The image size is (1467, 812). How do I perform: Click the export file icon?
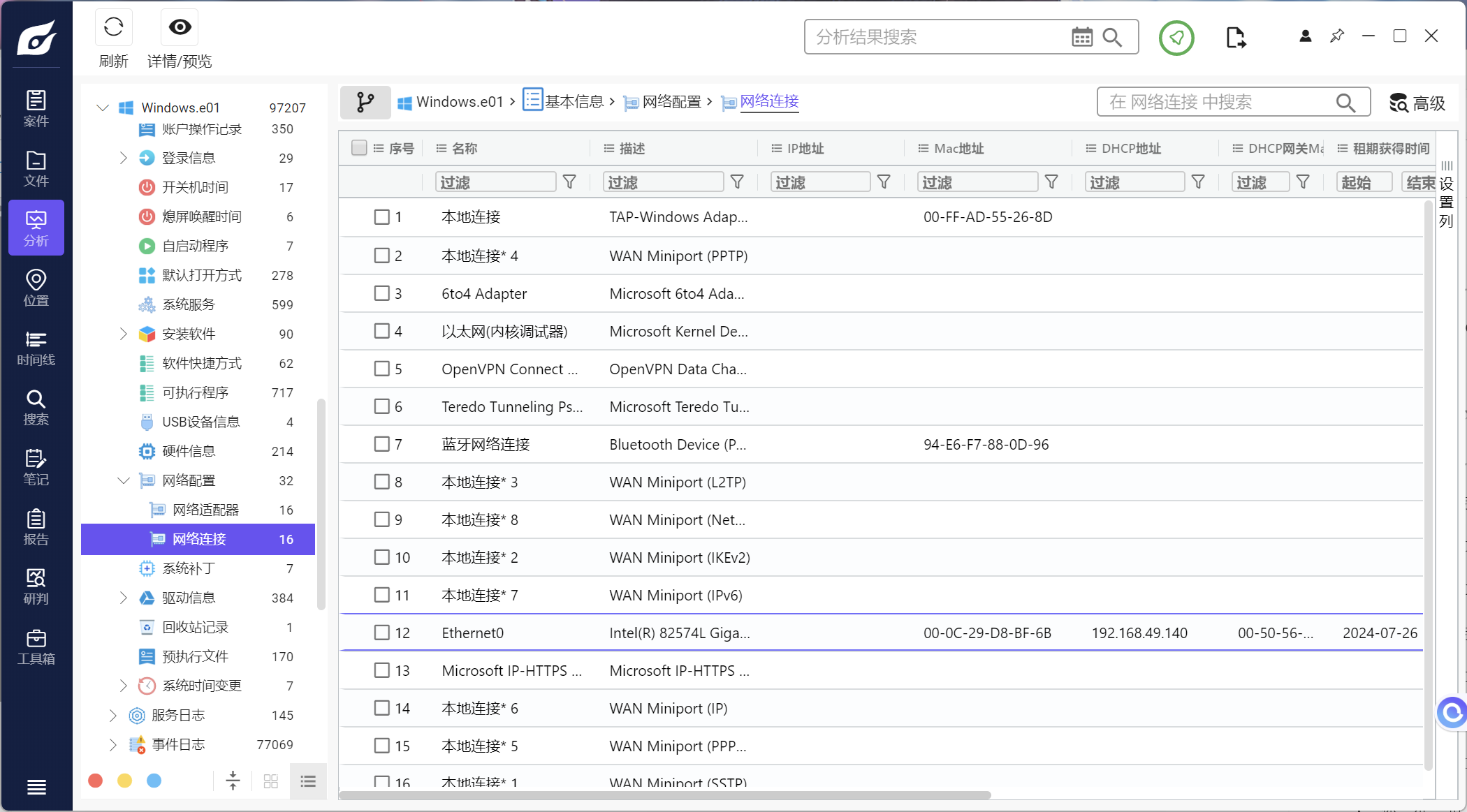pos(1235,38)
